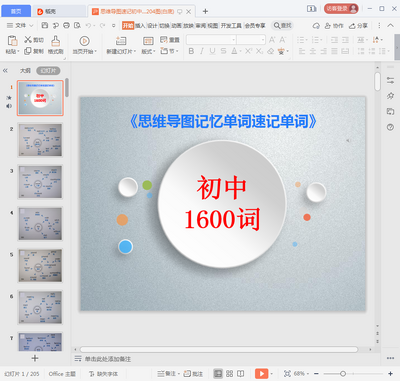This screenshot has height=381, width=400.
Task: Open the 开发工具 ribbon tab
Action: (231, 25)
